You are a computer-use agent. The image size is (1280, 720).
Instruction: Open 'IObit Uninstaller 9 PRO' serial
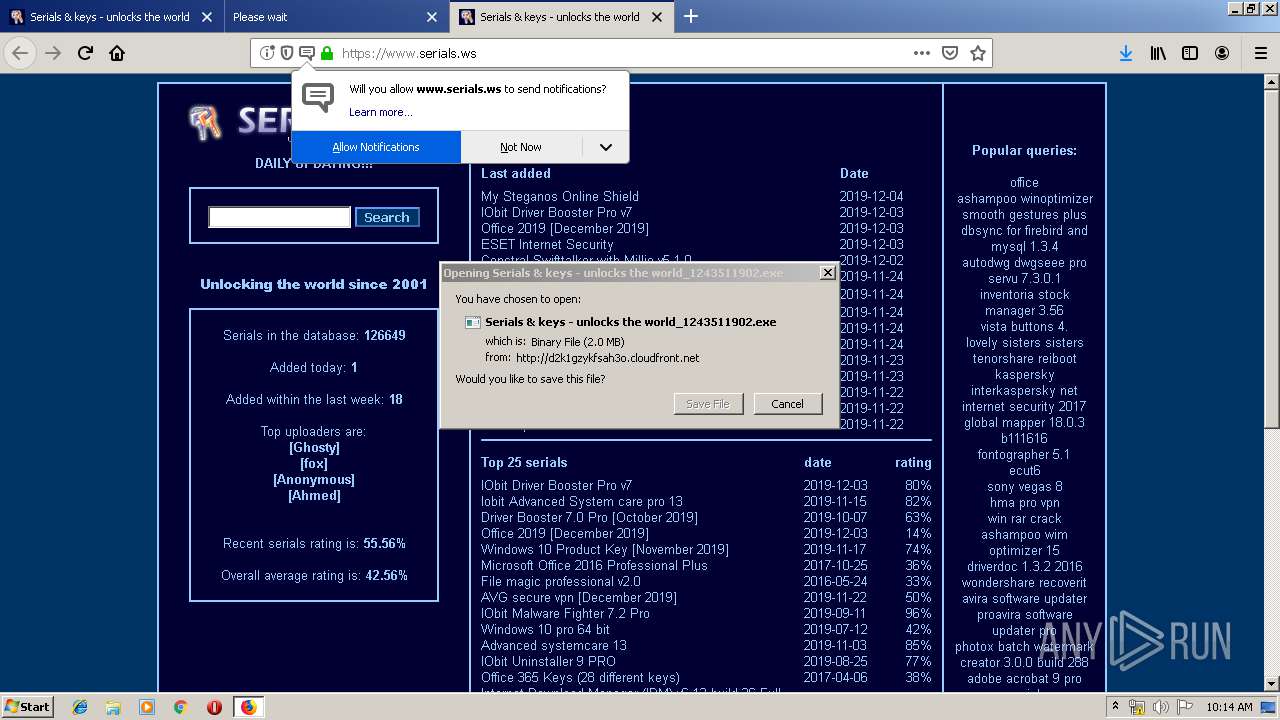pos(548,661)
